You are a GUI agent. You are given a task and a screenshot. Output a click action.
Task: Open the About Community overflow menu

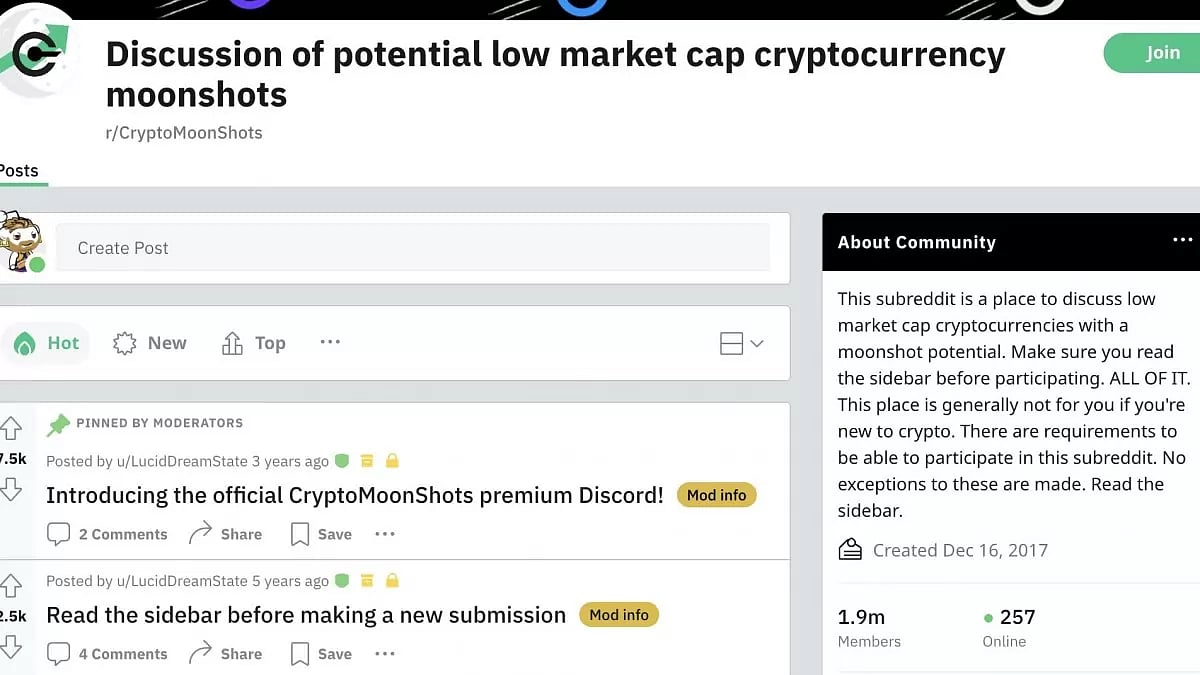point(1183,240)
